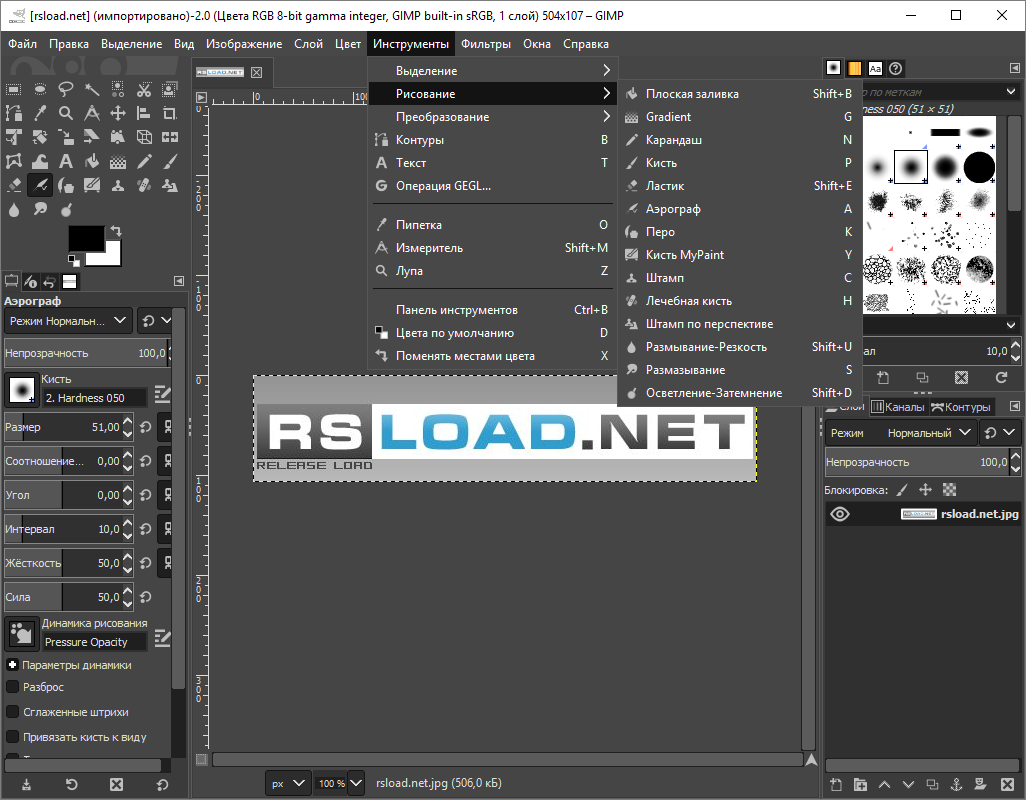Activate the Move tool in the toolbox
The width and height of the screenshot is (1026, 800).
tap(118, 113)
